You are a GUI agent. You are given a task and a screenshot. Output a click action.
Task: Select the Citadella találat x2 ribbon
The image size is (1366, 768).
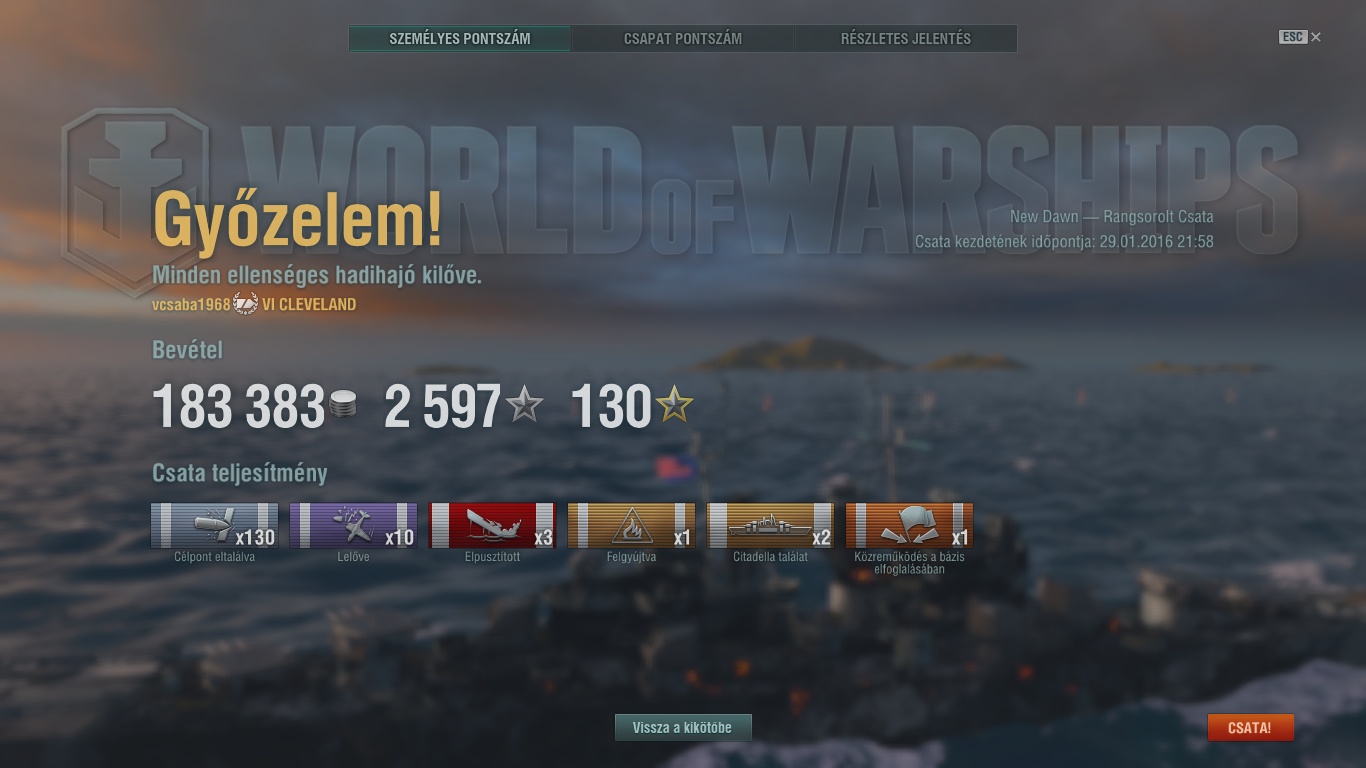[x=770, y=526]
